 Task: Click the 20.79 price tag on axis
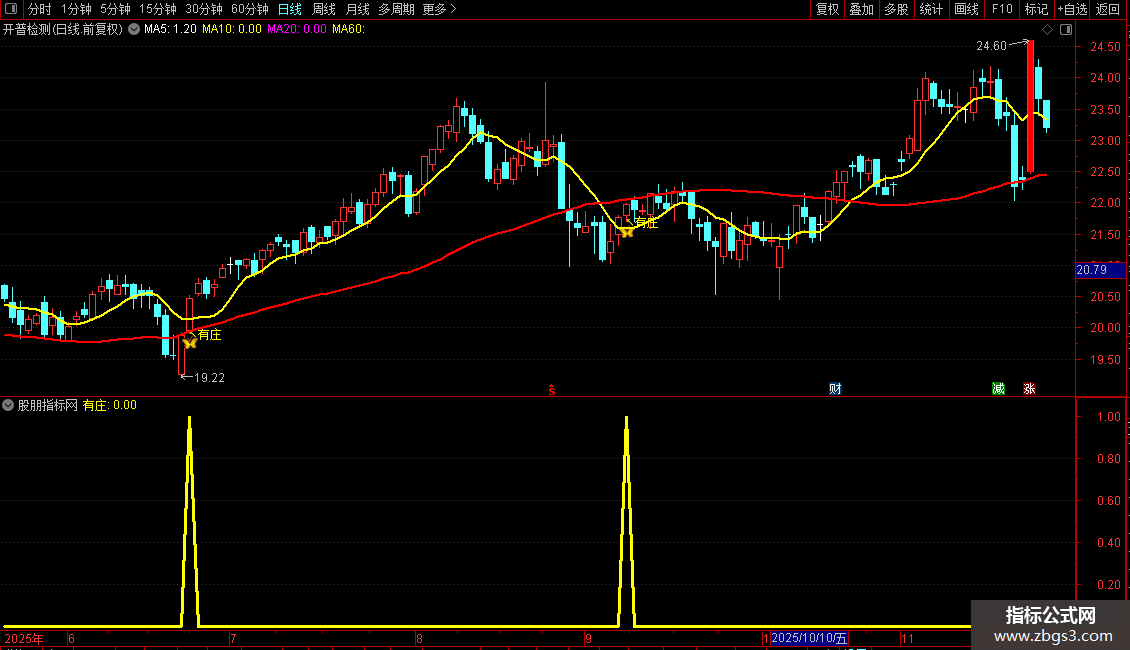click(1100, 270)
